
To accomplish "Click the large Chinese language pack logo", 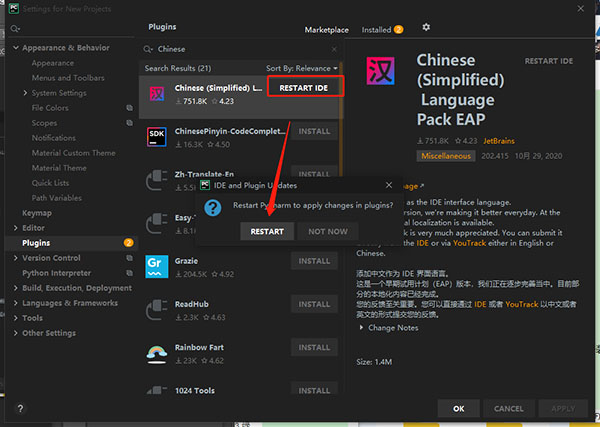I will pos(380,71).
